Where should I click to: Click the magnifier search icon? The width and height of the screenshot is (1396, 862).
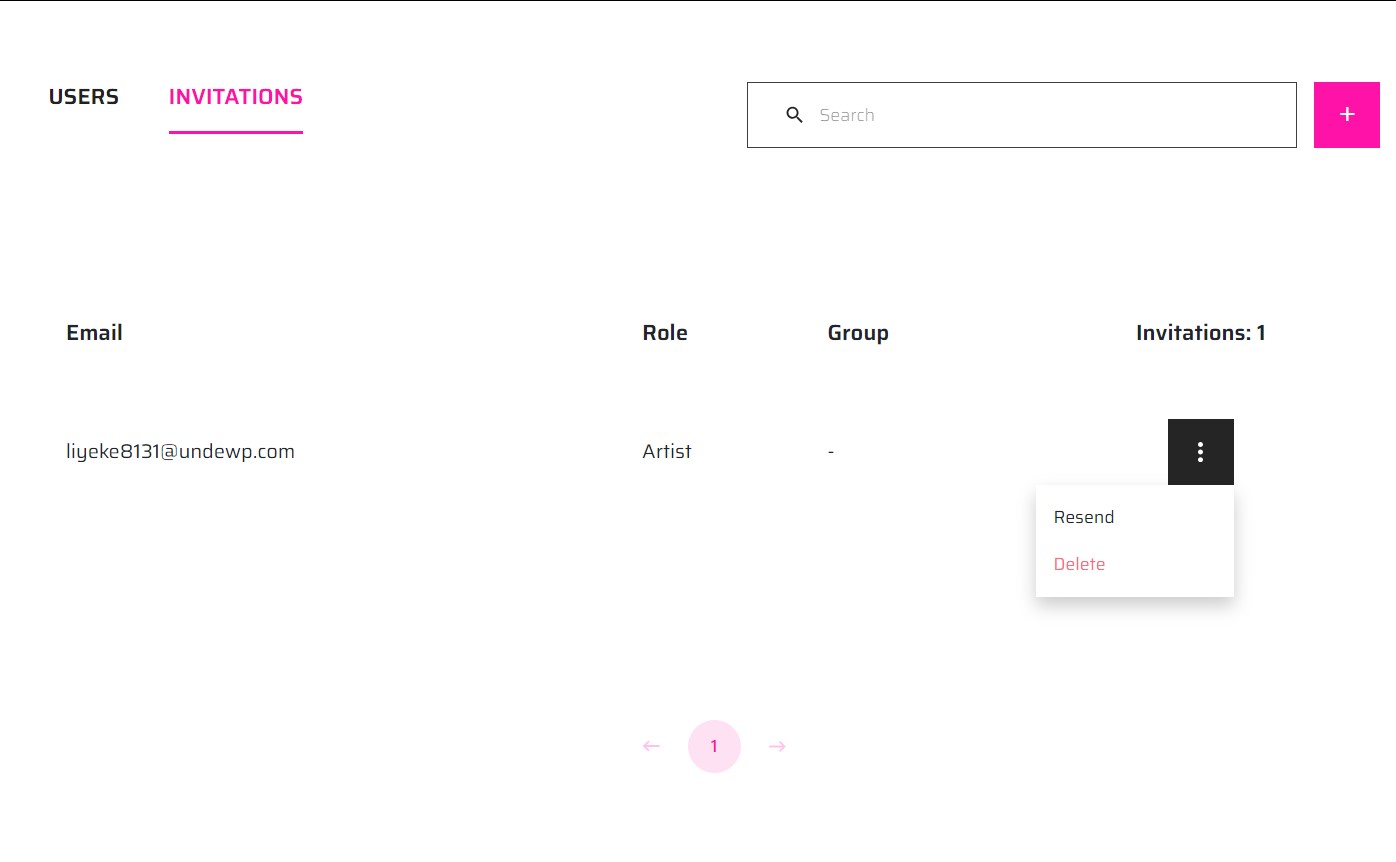795,115
